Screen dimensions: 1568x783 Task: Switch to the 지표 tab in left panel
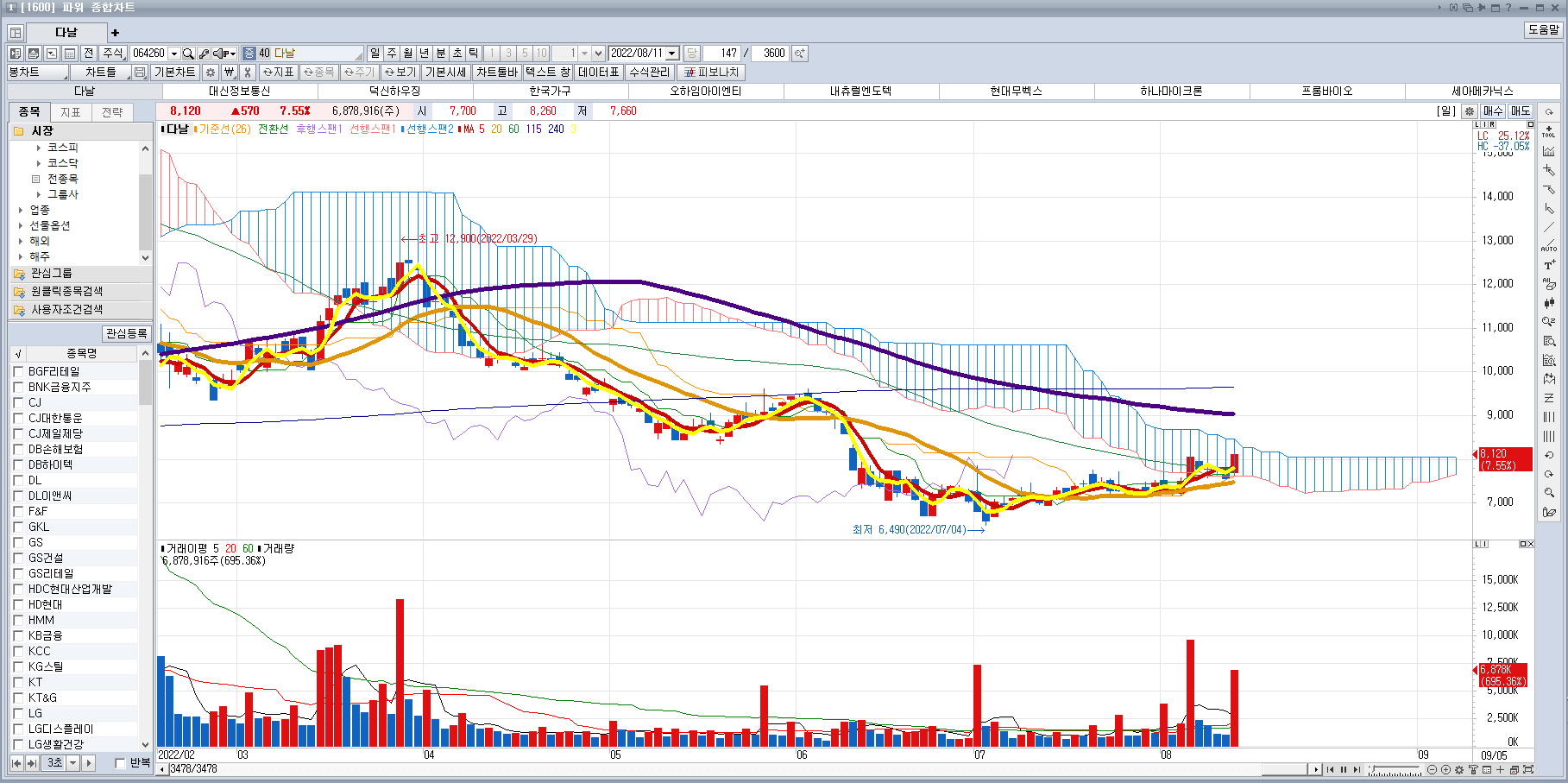tap(70, 112)
